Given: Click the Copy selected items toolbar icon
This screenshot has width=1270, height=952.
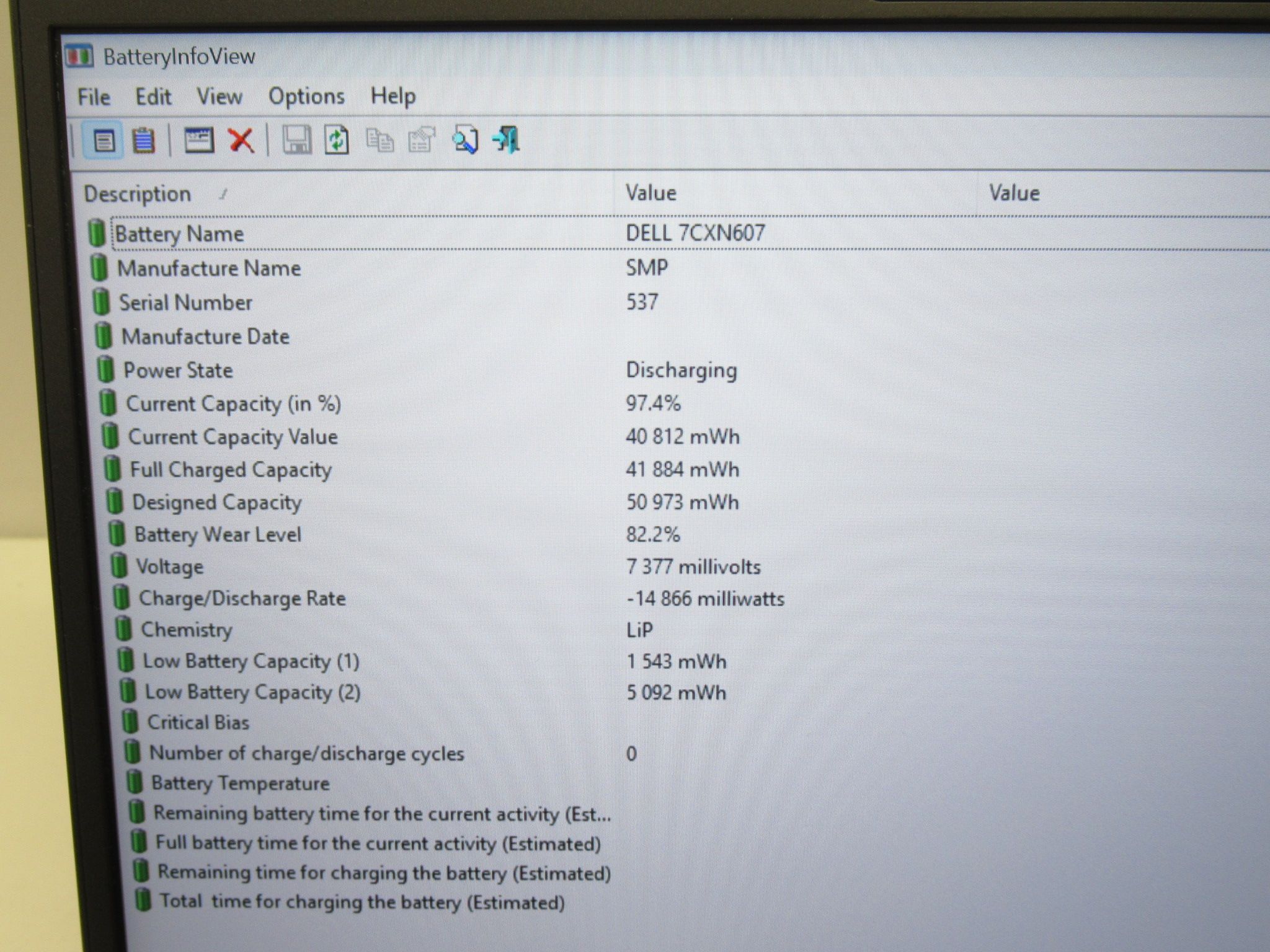Looking at the screenshot, I should 380,140.
